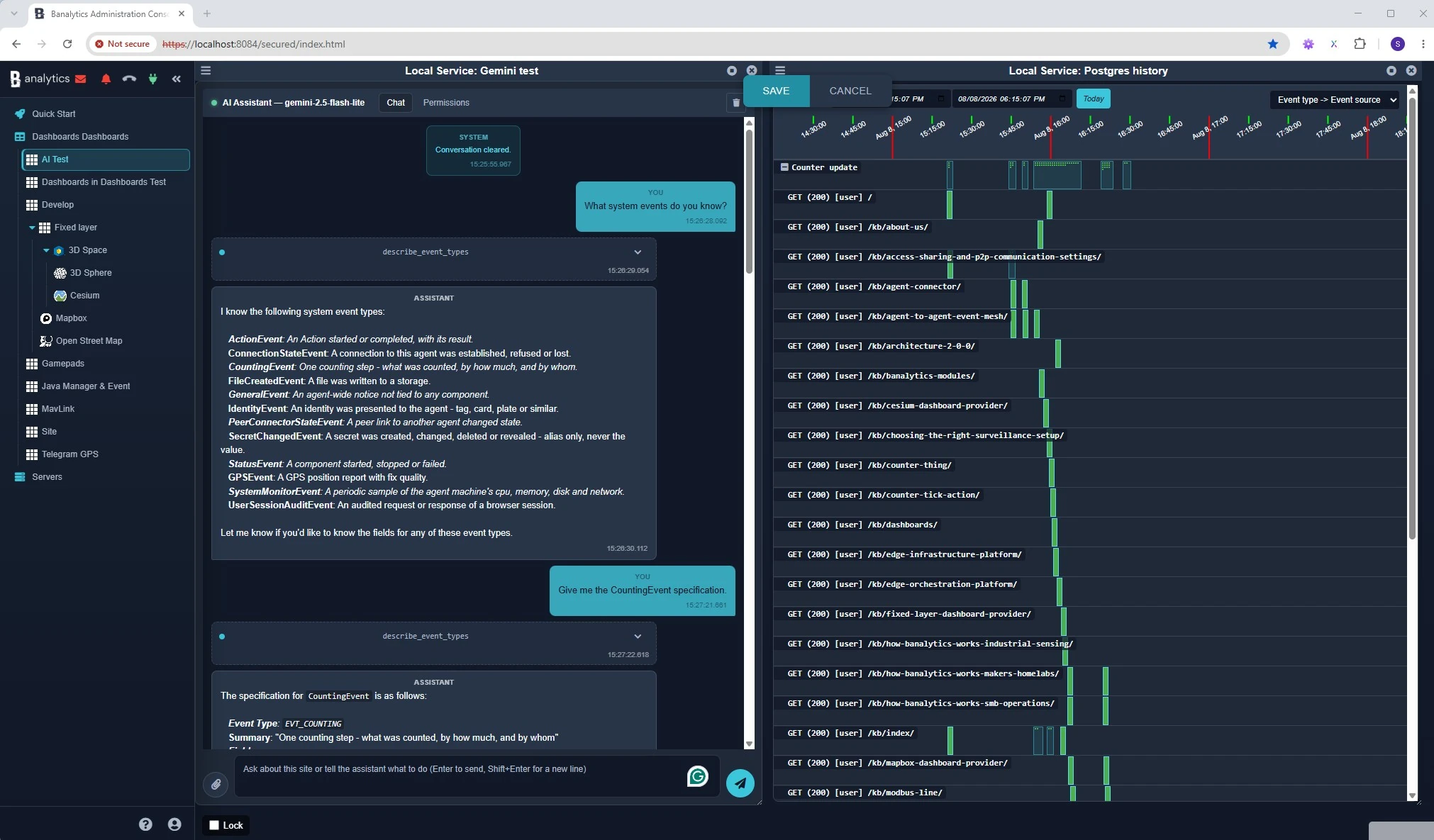Click the SAVE button
Viewport: 1434px width, 840px height.
pos(776,91)
